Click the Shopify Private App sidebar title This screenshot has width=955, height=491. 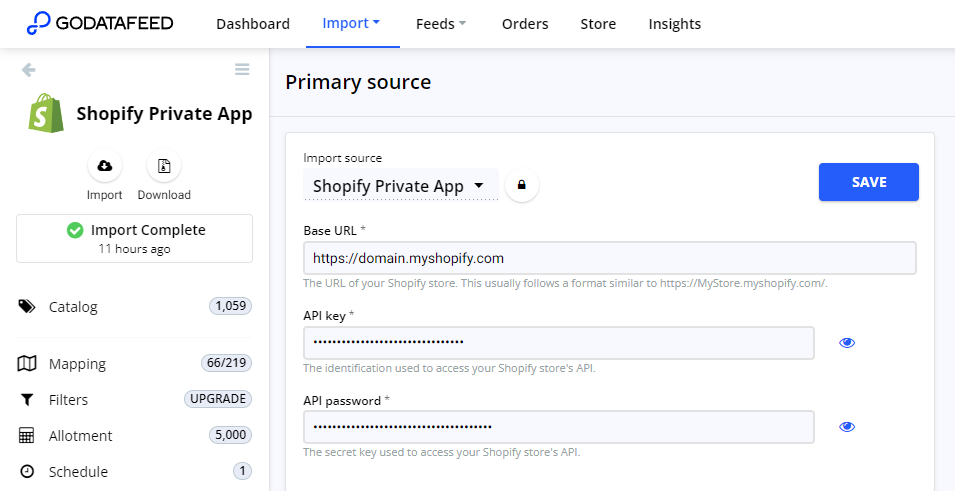(x=164, y=114)
